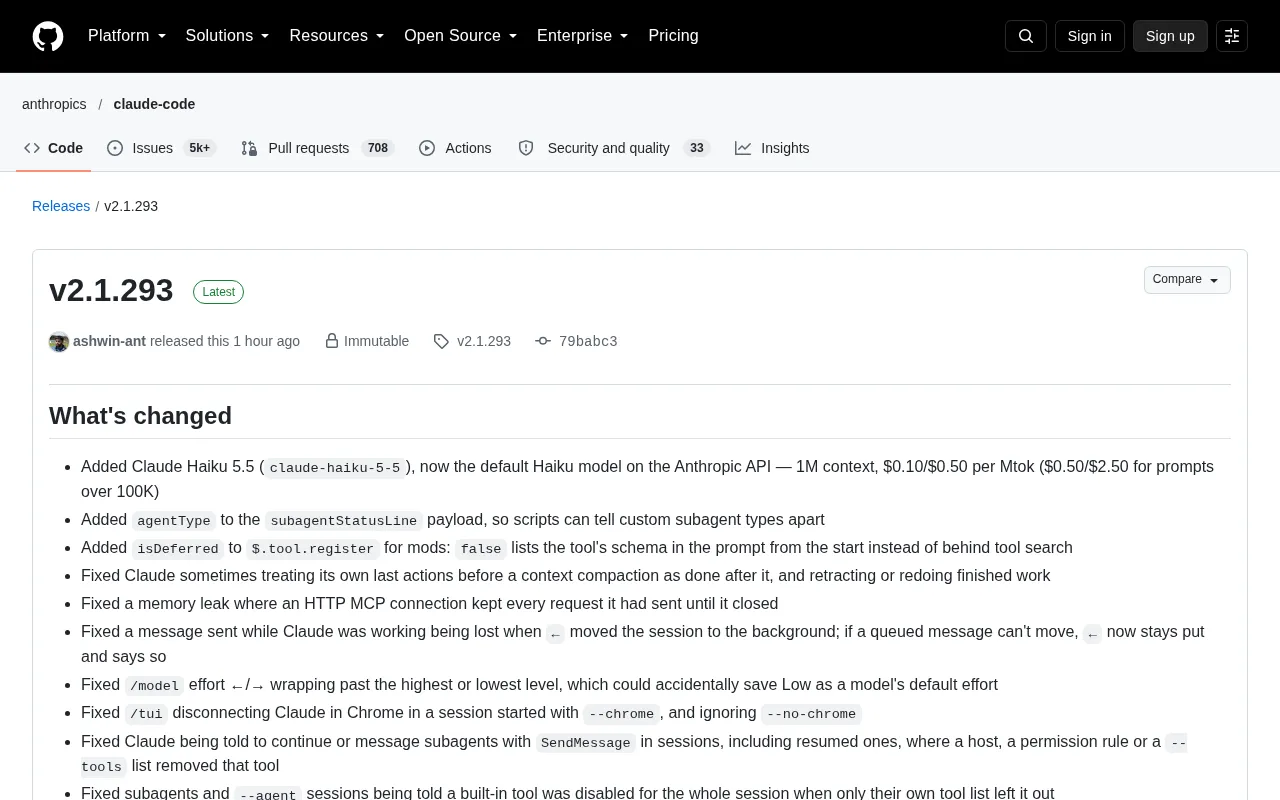This screenshot has height=800, width=1280.
Task: Click the /tui code text
Action: click(146, 714)
